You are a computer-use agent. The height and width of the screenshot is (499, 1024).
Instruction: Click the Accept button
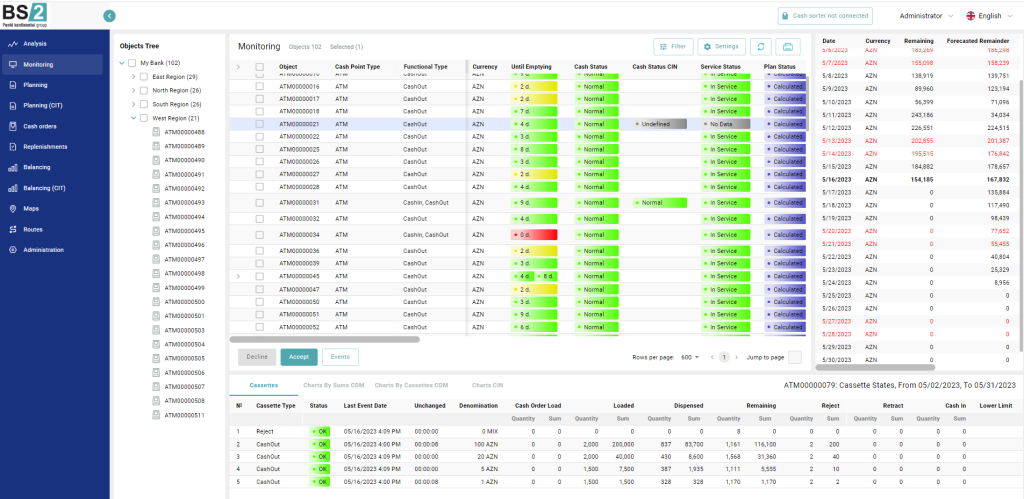(299, 357)
